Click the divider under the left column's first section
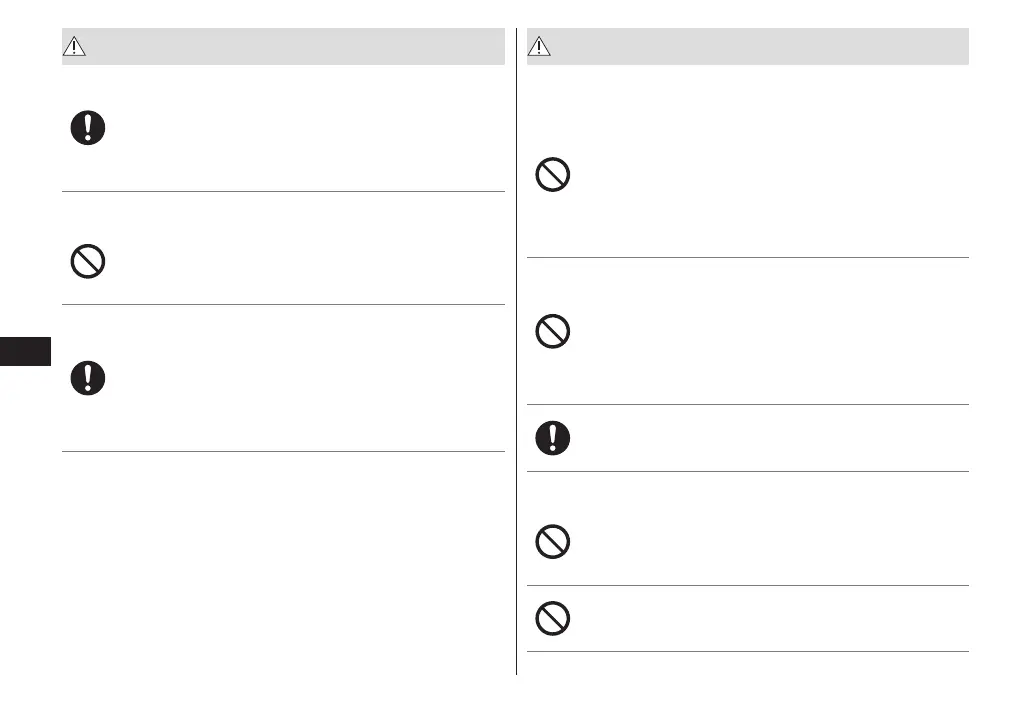 coord(283,191)
